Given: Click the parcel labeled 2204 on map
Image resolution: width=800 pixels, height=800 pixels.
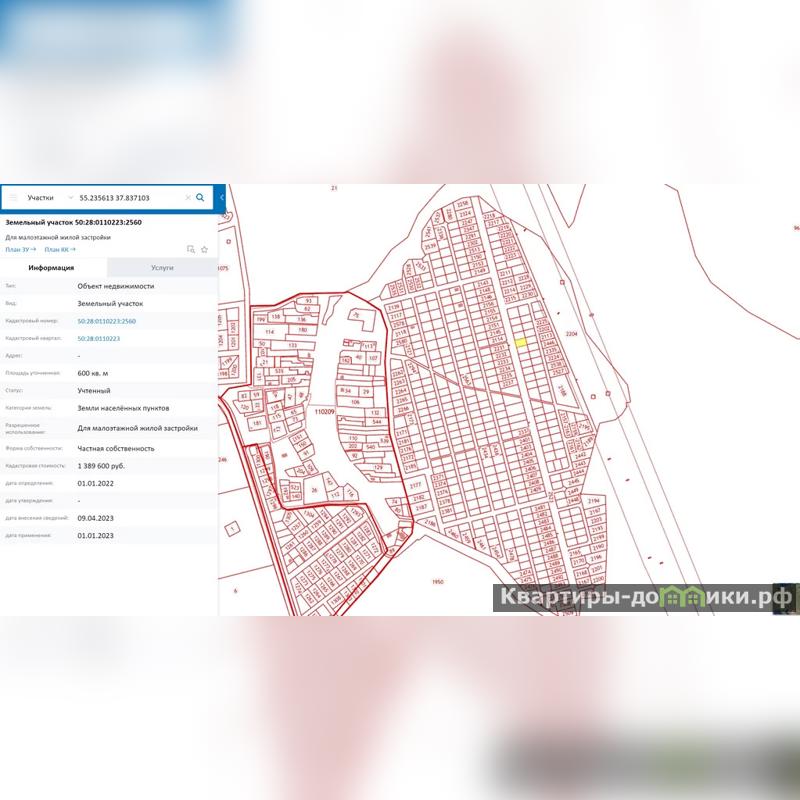Looking at the screenshot, I should point(572,333).
